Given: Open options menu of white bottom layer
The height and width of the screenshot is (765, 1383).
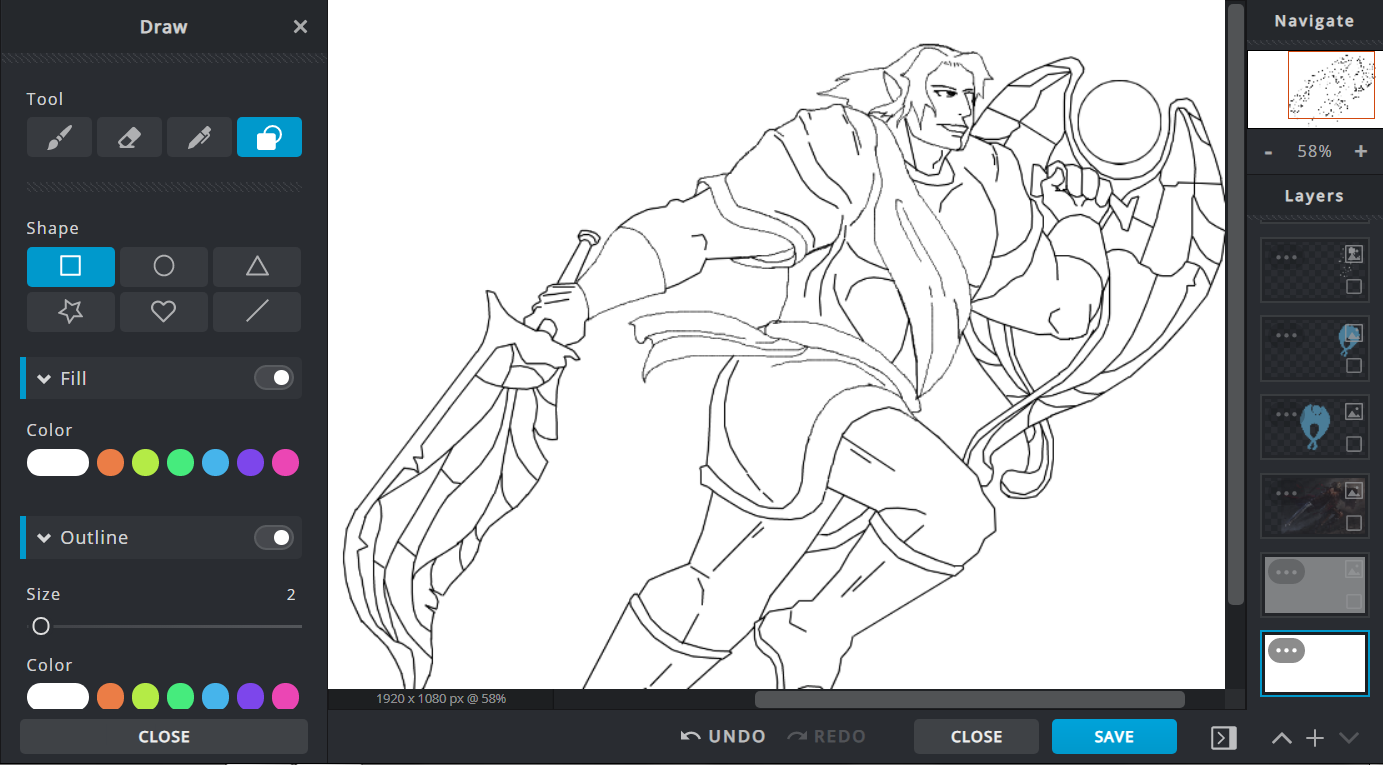Looking at the screenshot, I should pos(1286,651).
